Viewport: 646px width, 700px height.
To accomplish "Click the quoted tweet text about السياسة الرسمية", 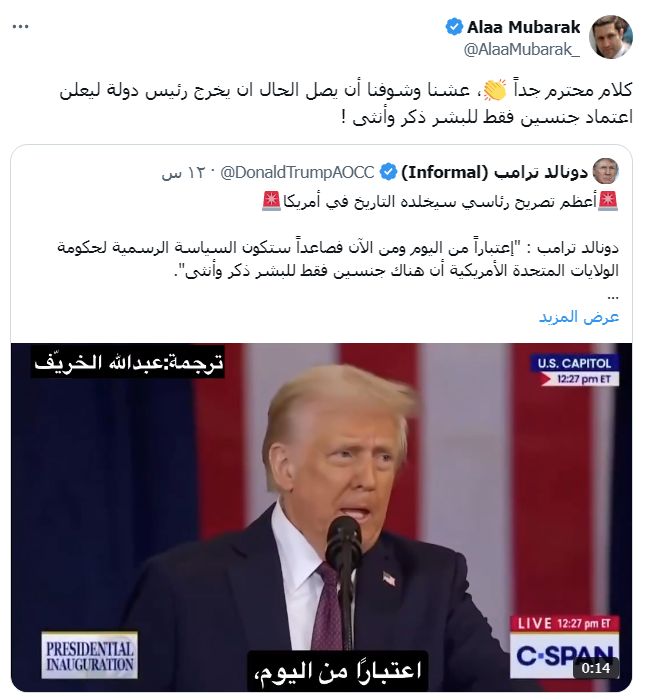I will click(338, 259).
